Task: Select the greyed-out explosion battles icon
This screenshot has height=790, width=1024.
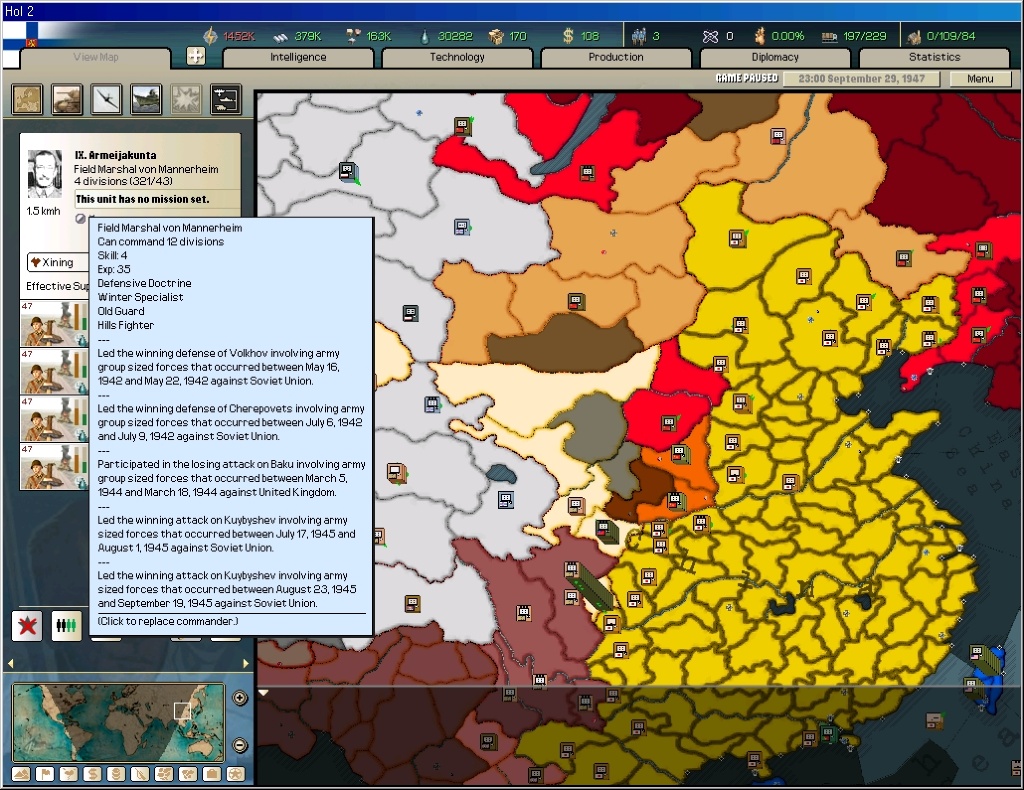Action: [186, 99]
